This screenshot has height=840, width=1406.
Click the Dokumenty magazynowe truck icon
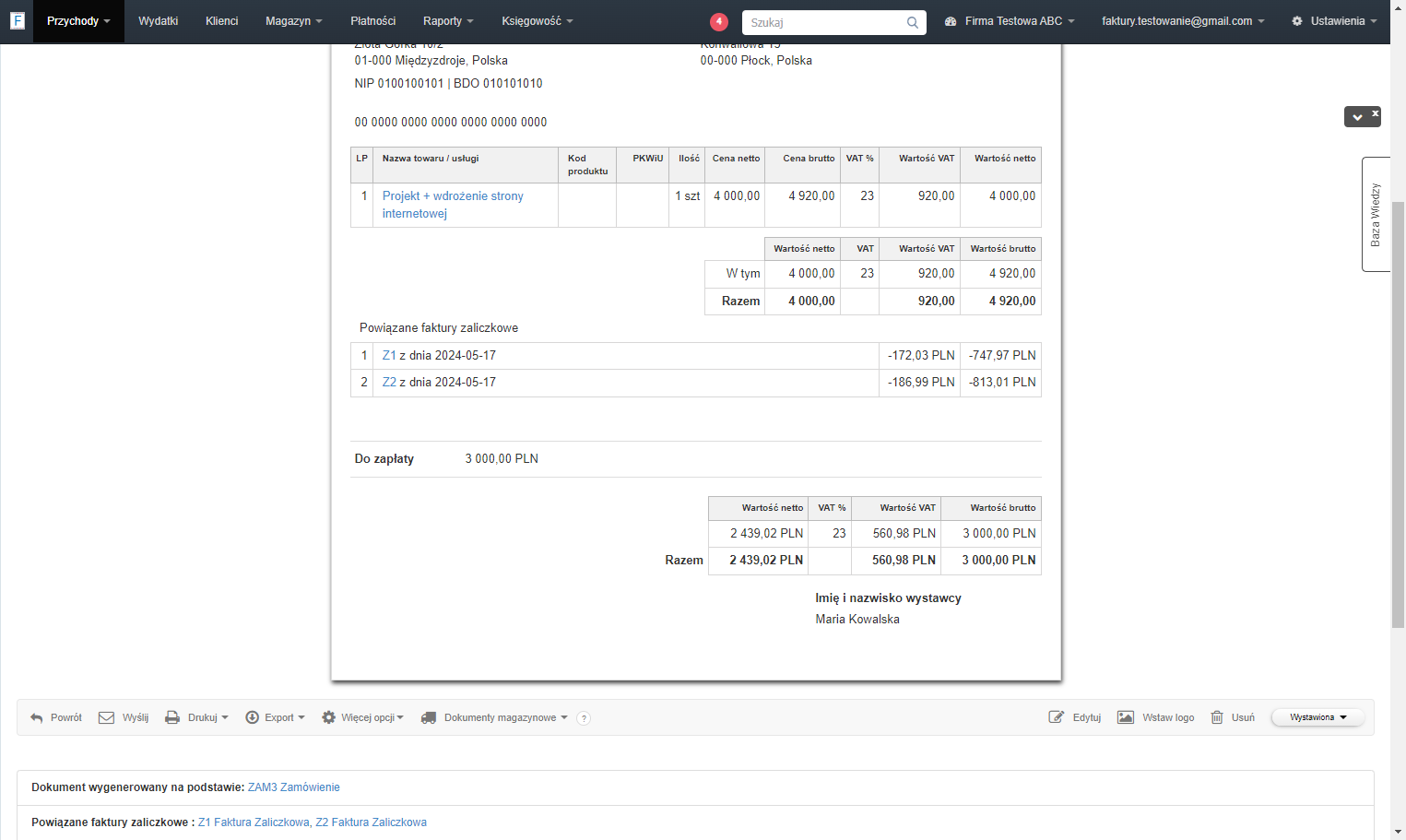pyautogui.click(x=429, y=717)
